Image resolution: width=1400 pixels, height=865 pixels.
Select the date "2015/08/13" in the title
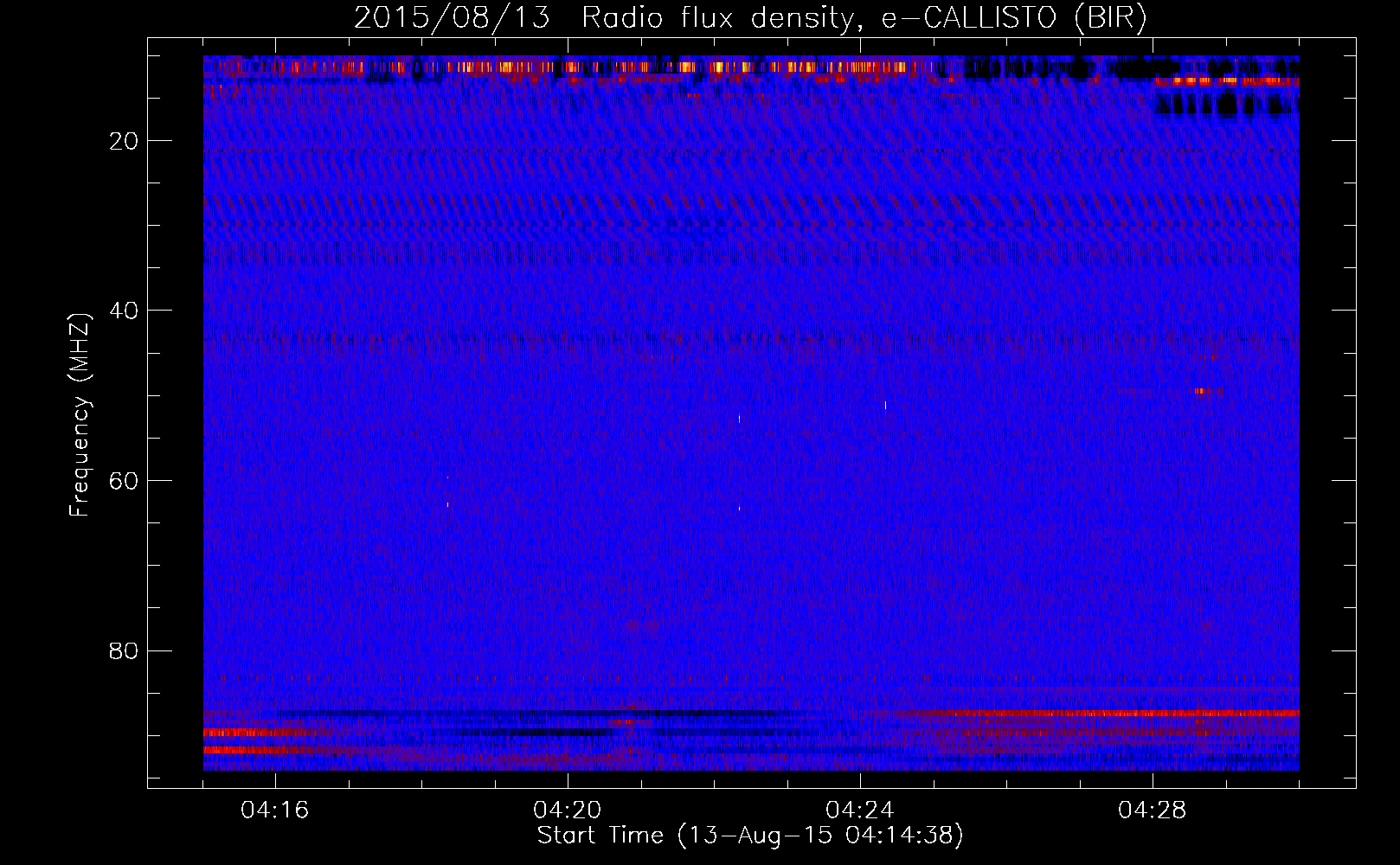(x=452, y=18)
